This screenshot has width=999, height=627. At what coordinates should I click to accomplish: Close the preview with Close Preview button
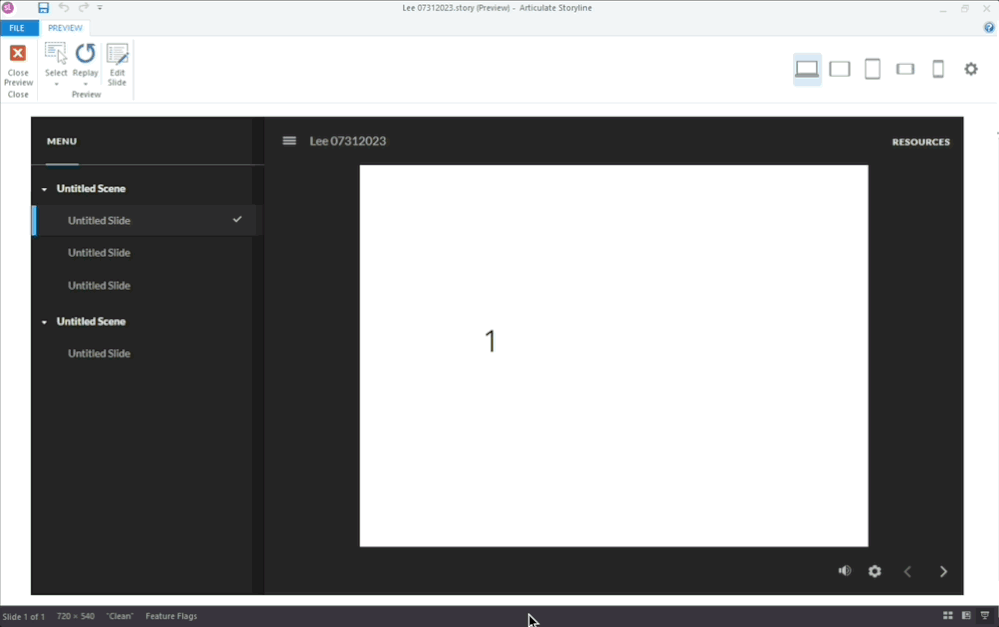pos(18,65)
